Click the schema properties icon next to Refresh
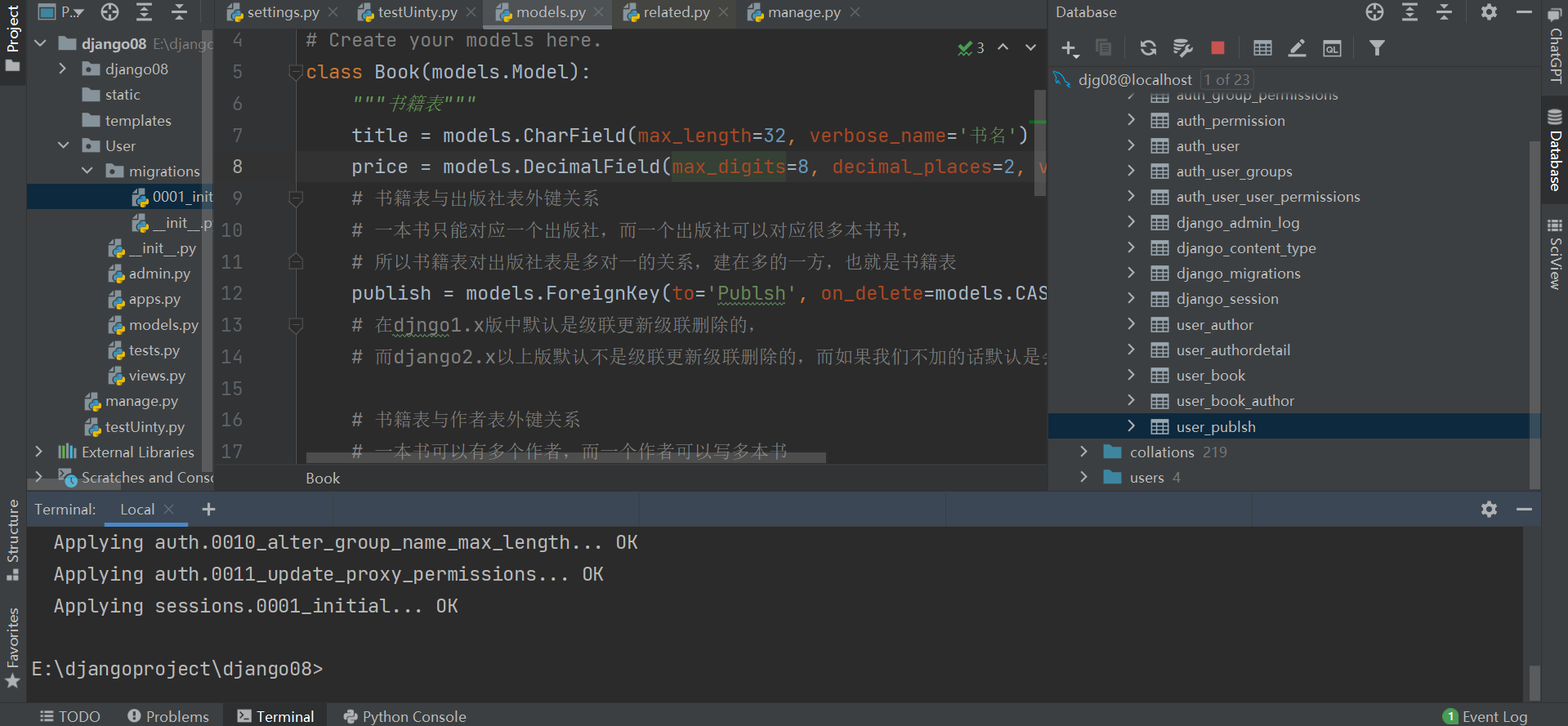The image size is (1568, 726). [1182, 48]
